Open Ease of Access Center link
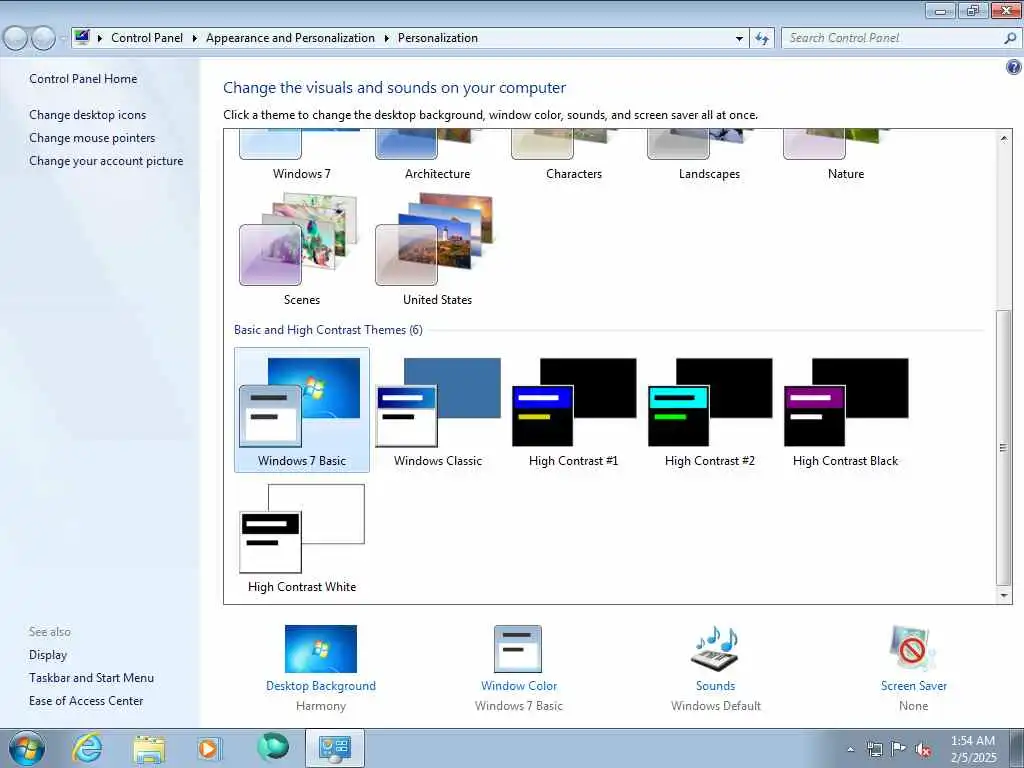Image resolution: width=1024 pixels, height=768 pixels. tap(86, 701)
